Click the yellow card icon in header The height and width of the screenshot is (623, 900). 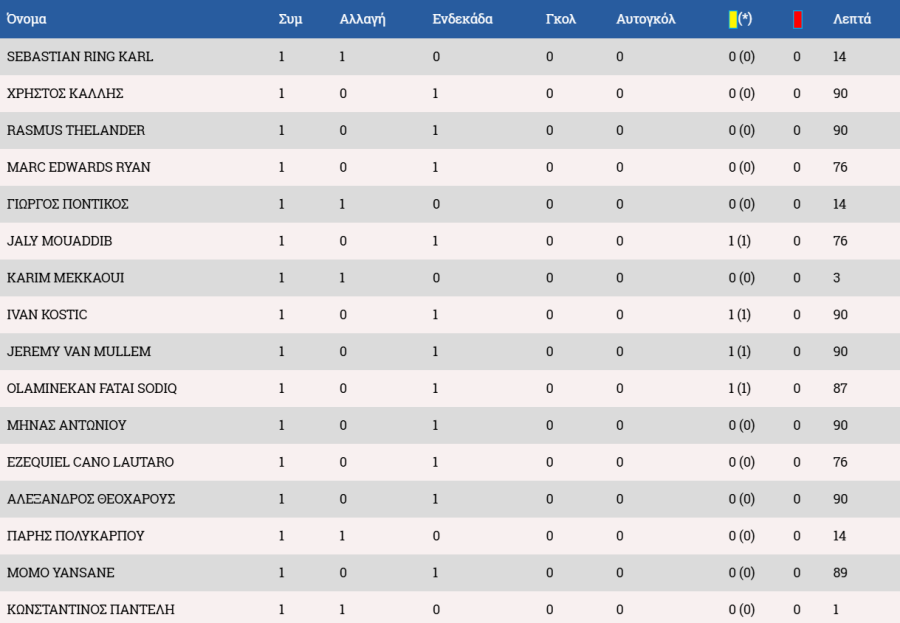[x=733, y=20]
